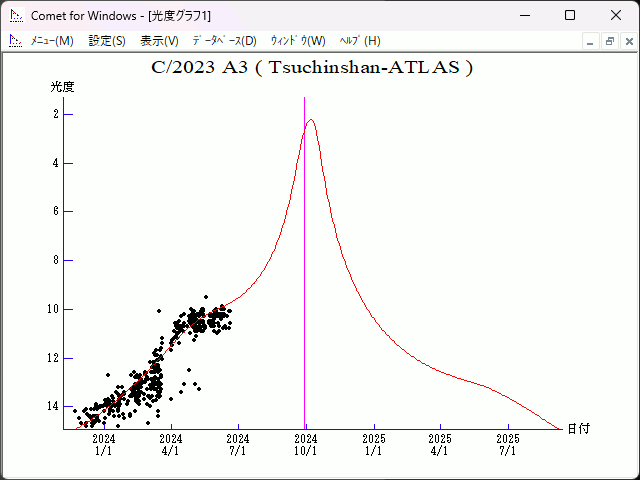Click the peak of the red light curve
Screen dimensions: 640x480
[x=311, y=120]
